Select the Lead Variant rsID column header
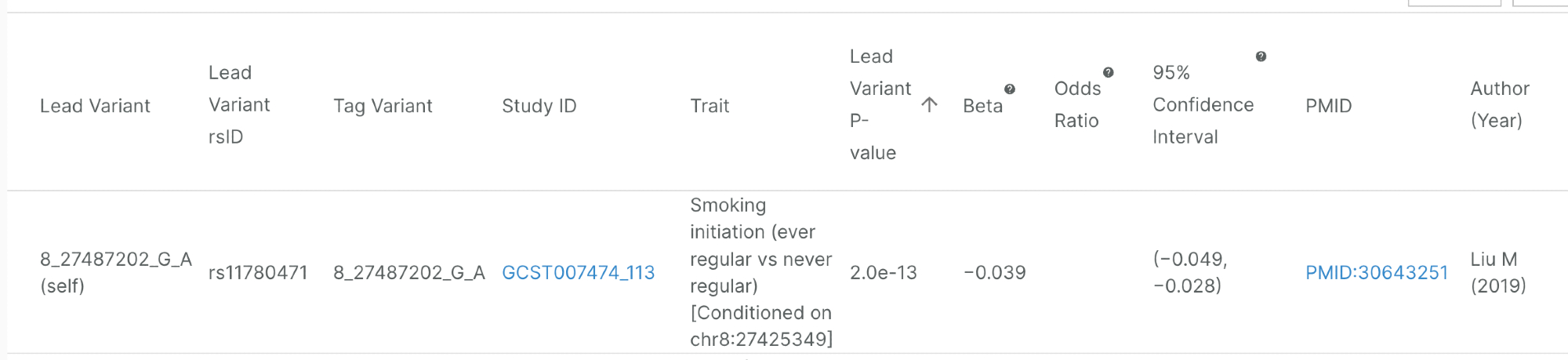 (x=238, y=105)
